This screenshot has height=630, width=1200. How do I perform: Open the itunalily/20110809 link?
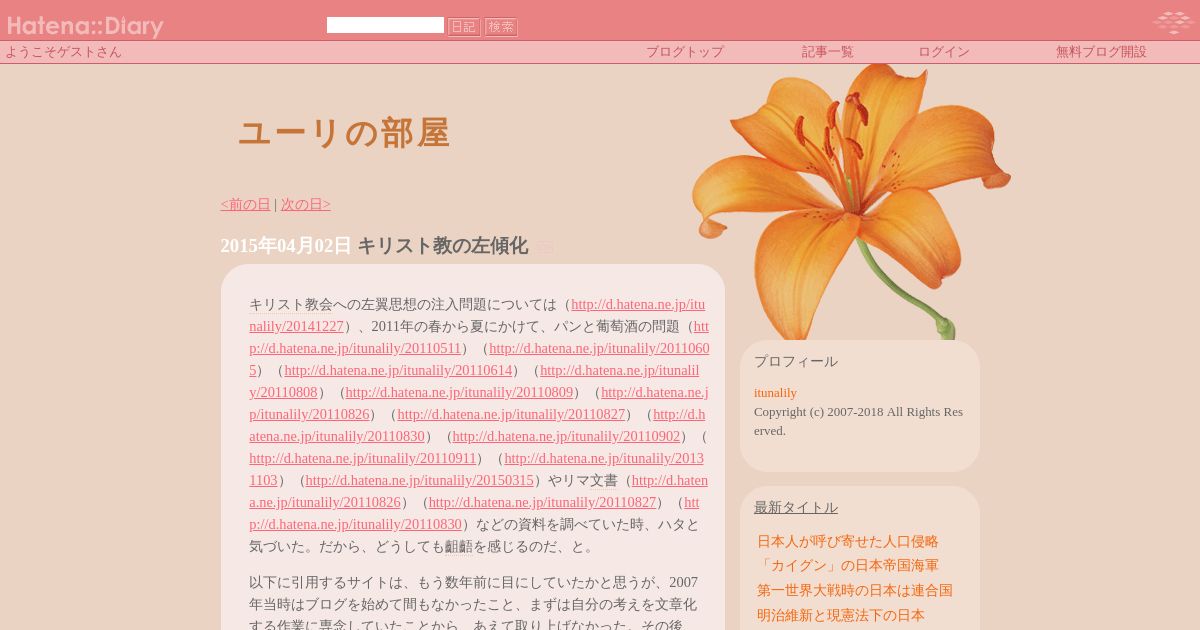[x=459, y=392]
